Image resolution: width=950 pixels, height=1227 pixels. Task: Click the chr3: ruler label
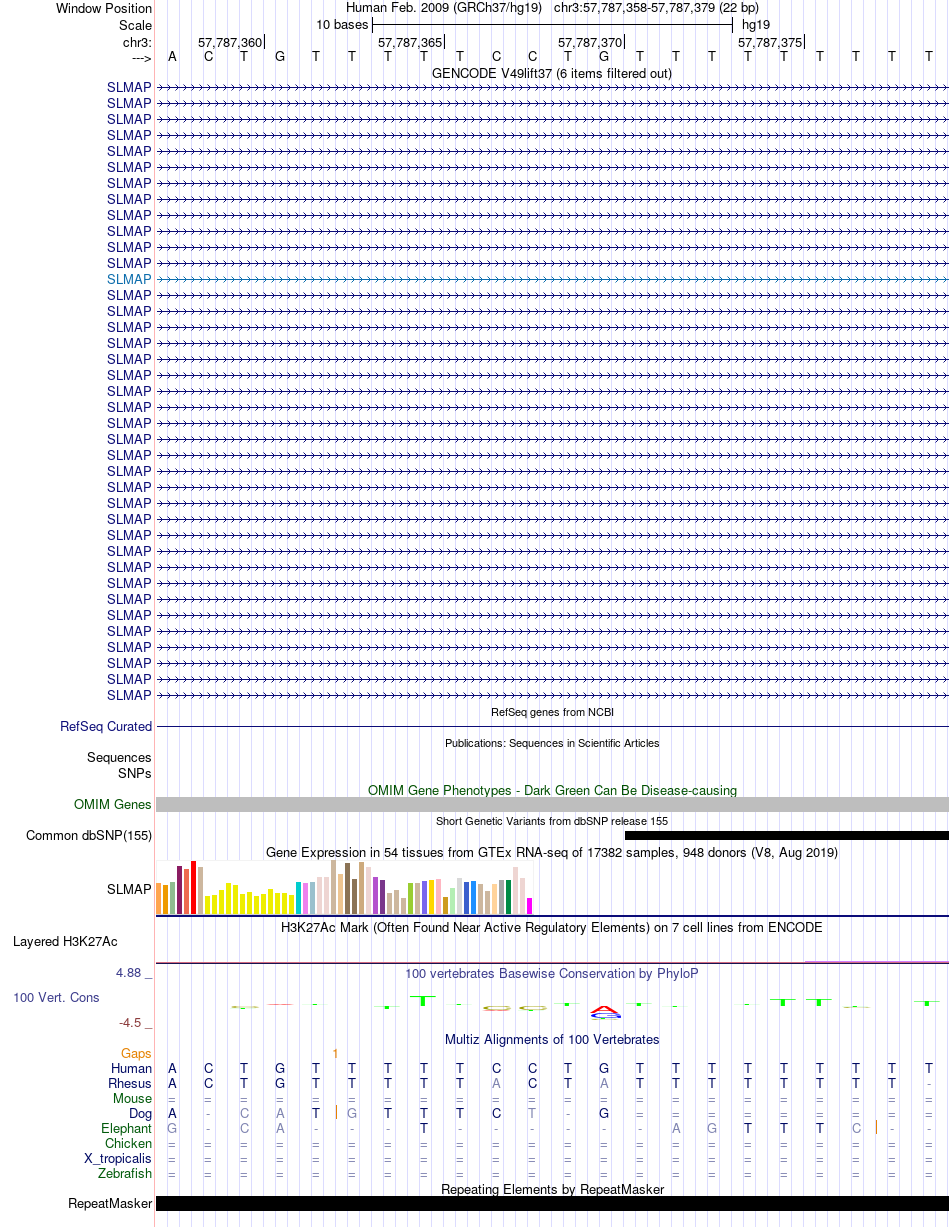[x=135, y=43]
